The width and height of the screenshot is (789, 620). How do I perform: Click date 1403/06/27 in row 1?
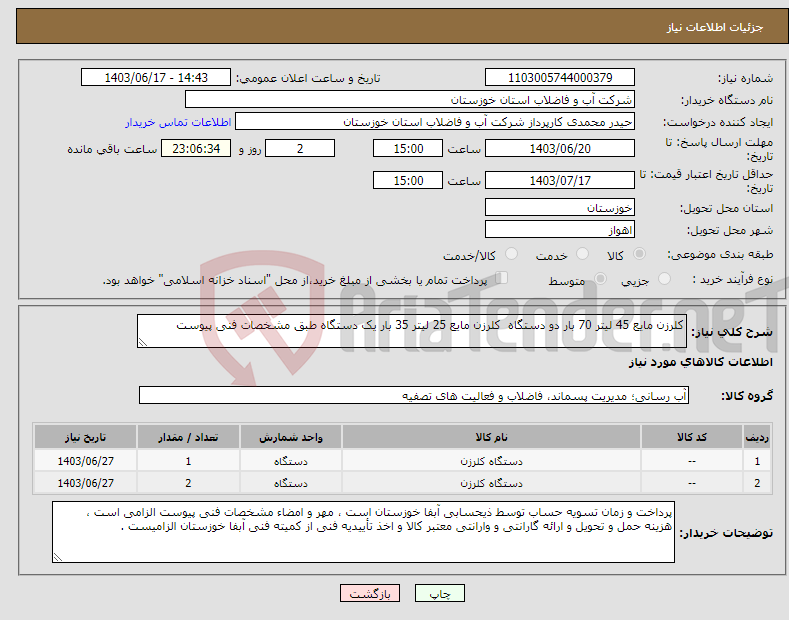click(86, 461)
